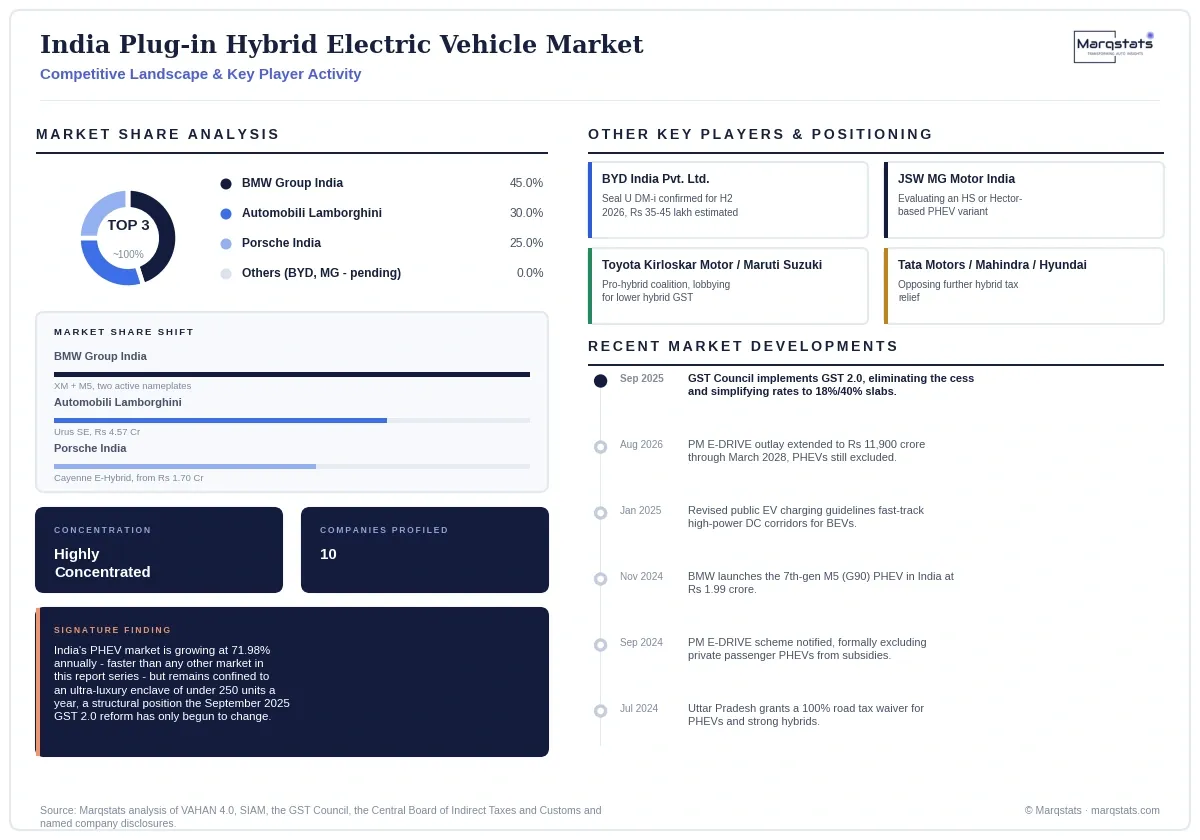Click Porsche India share shift bar
This screenshot has width=1200, height=840.
click(292, 466)
